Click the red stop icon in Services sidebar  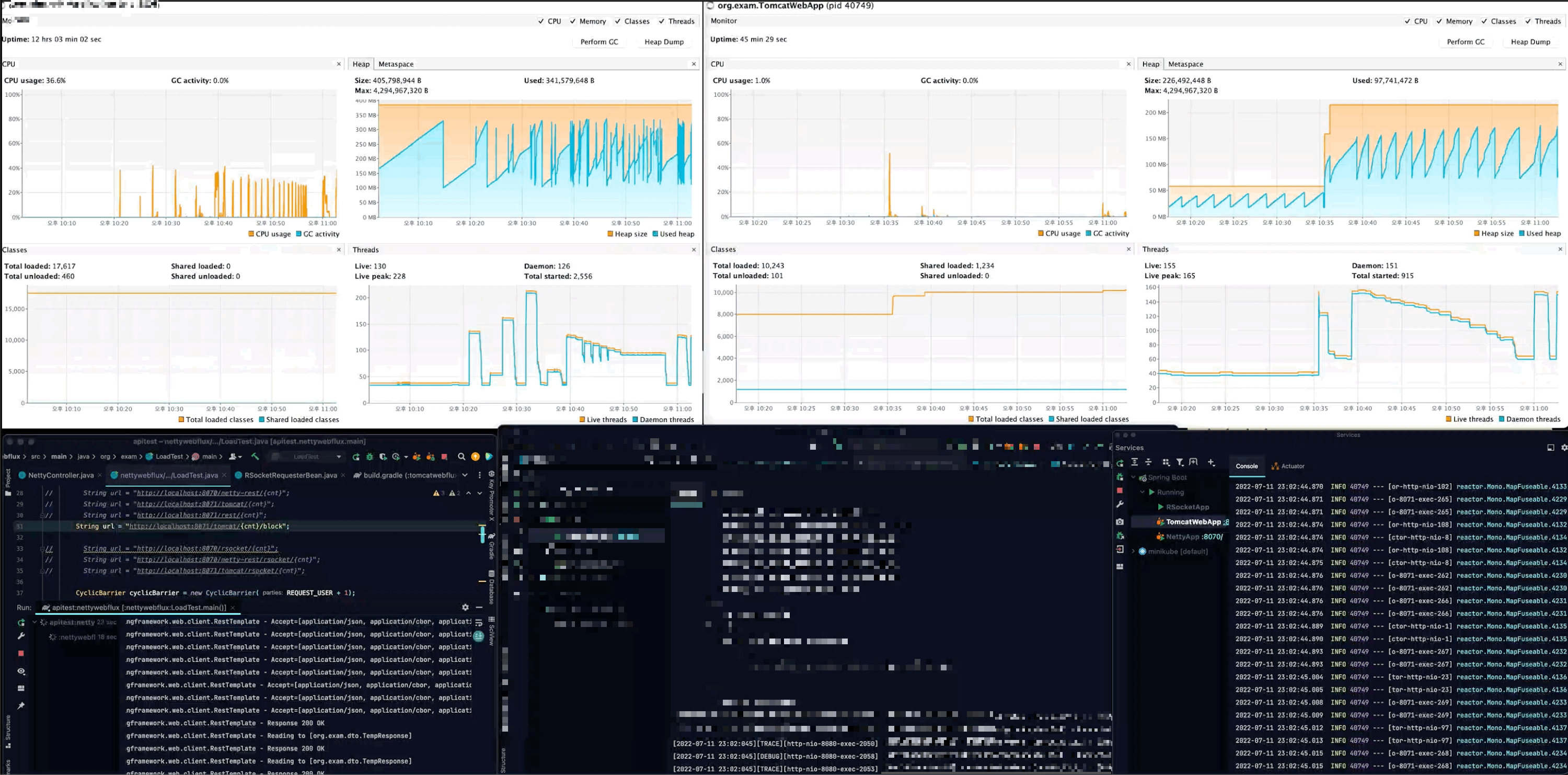(x=1120, y=491)
